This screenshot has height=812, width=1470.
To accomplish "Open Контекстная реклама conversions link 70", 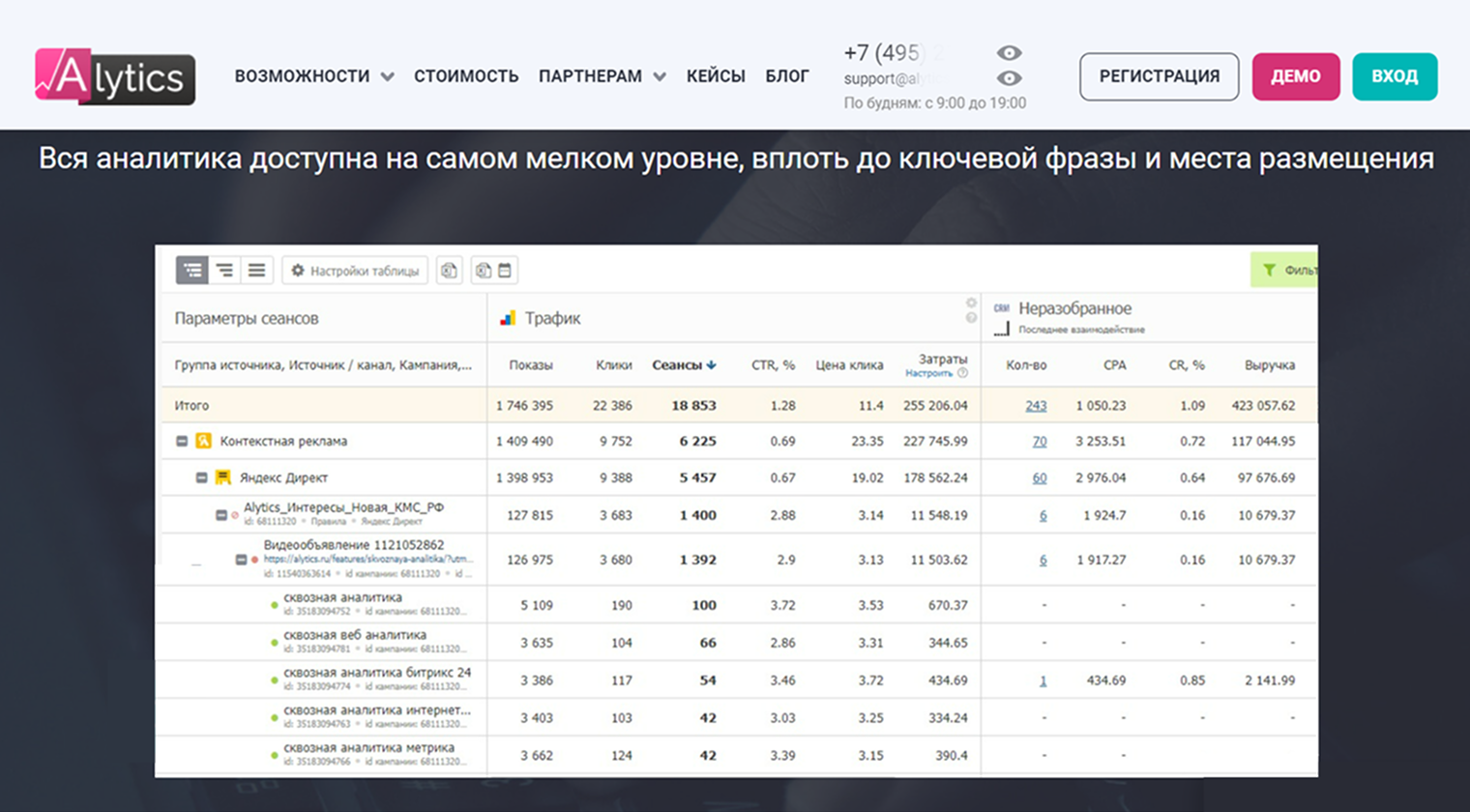I will (x=1040, y=441).
